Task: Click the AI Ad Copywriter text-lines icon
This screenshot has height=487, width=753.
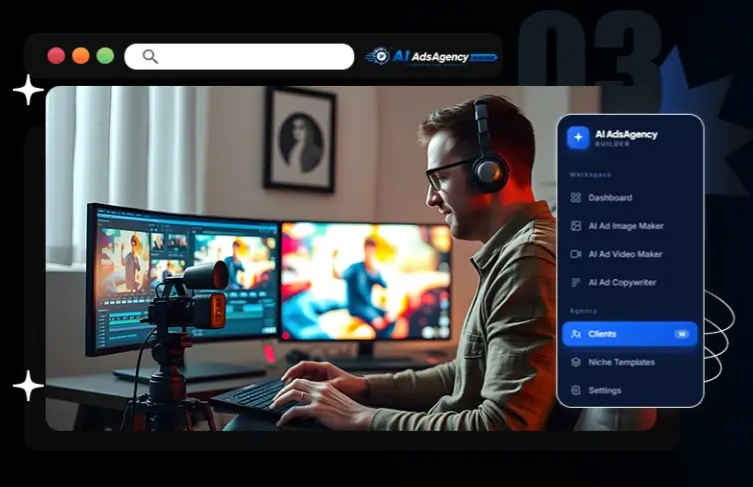Action: (x=575, y=282)
